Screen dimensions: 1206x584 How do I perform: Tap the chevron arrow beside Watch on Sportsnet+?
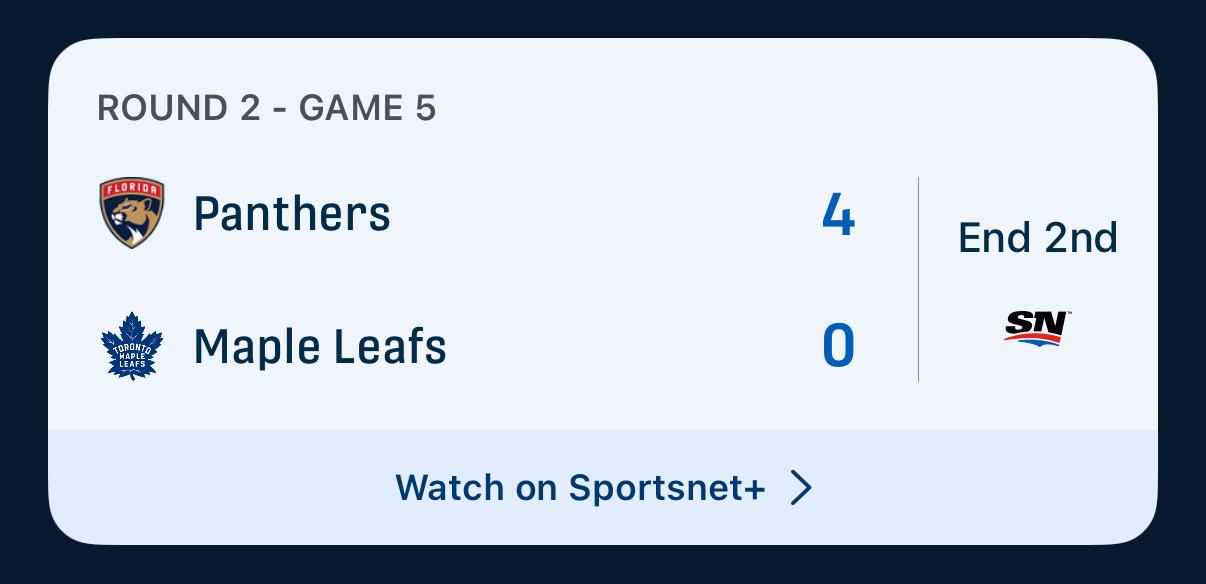click(801, 487)
